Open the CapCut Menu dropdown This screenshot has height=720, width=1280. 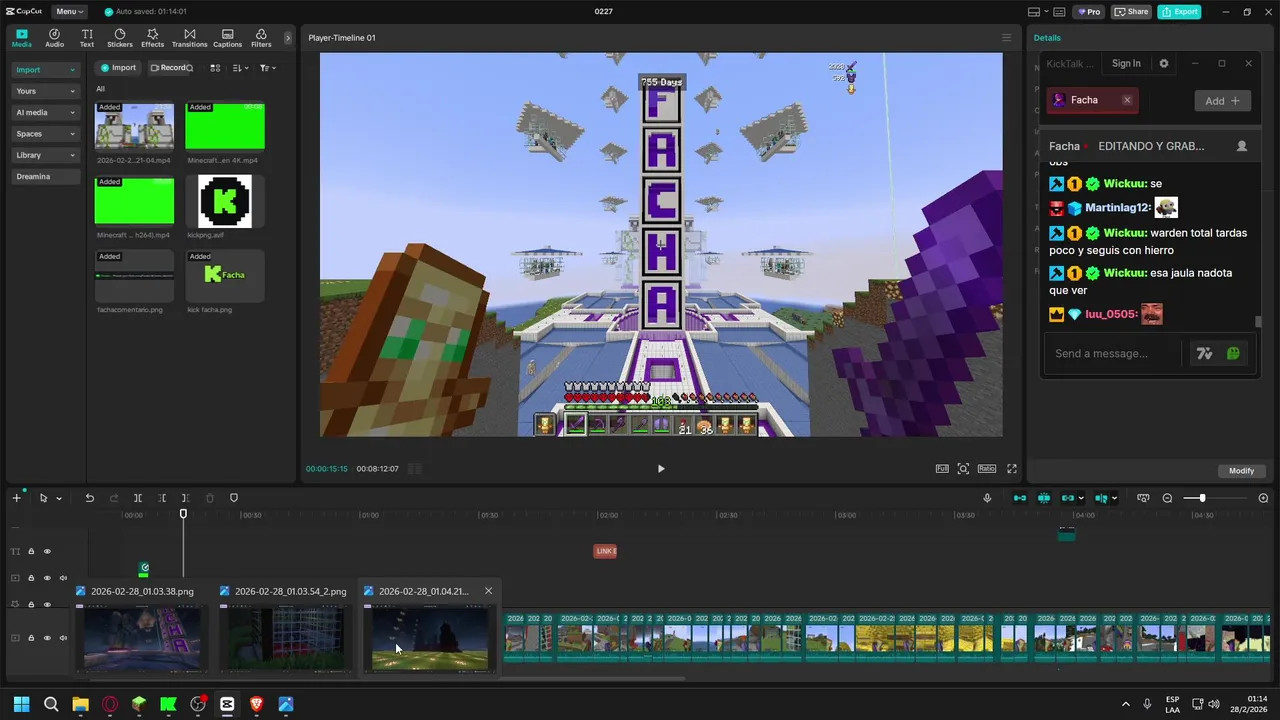[69, 11]
